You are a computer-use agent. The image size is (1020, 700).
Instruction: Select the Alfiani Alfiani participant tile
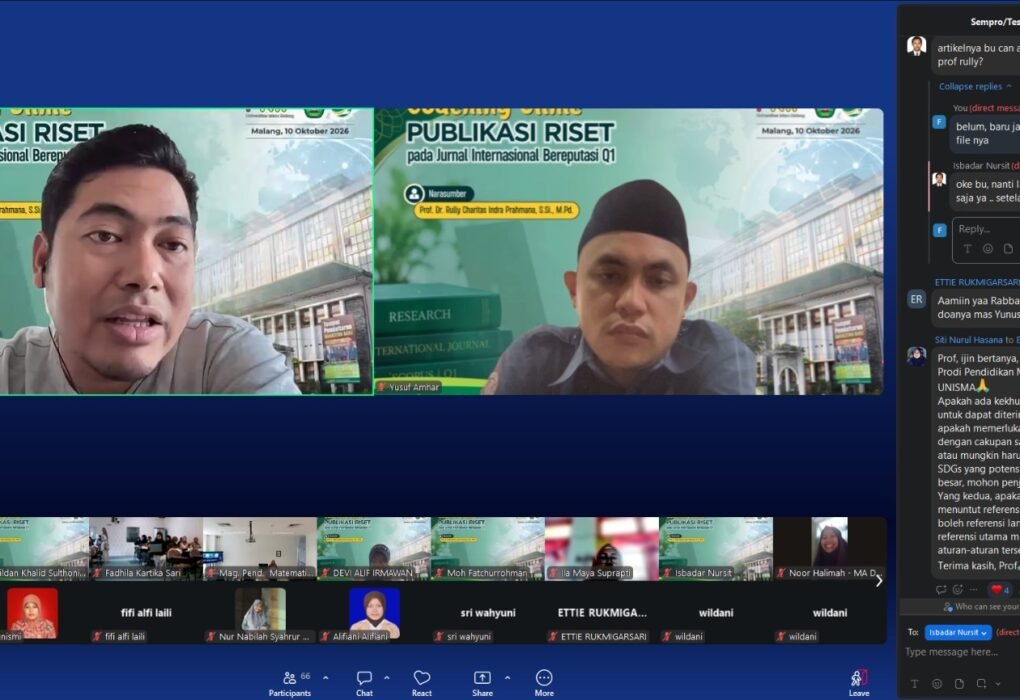coord(373,613)
